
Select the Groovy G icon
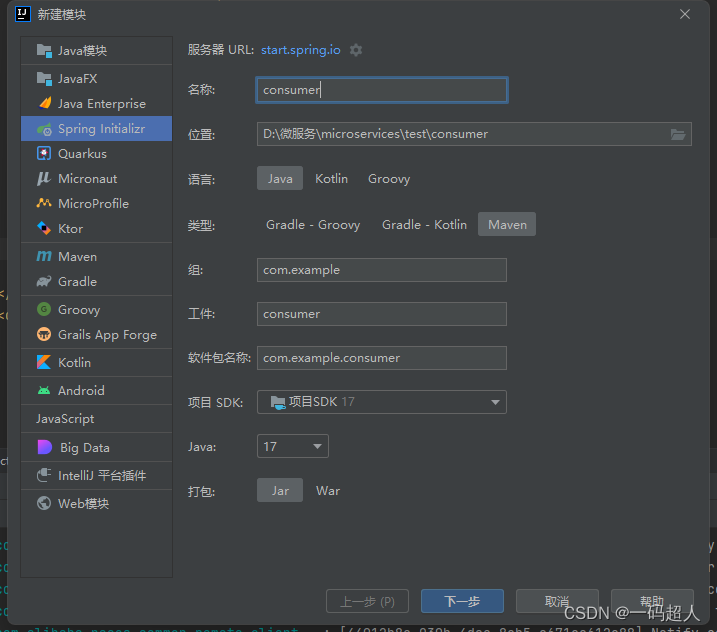coord(44,309)
